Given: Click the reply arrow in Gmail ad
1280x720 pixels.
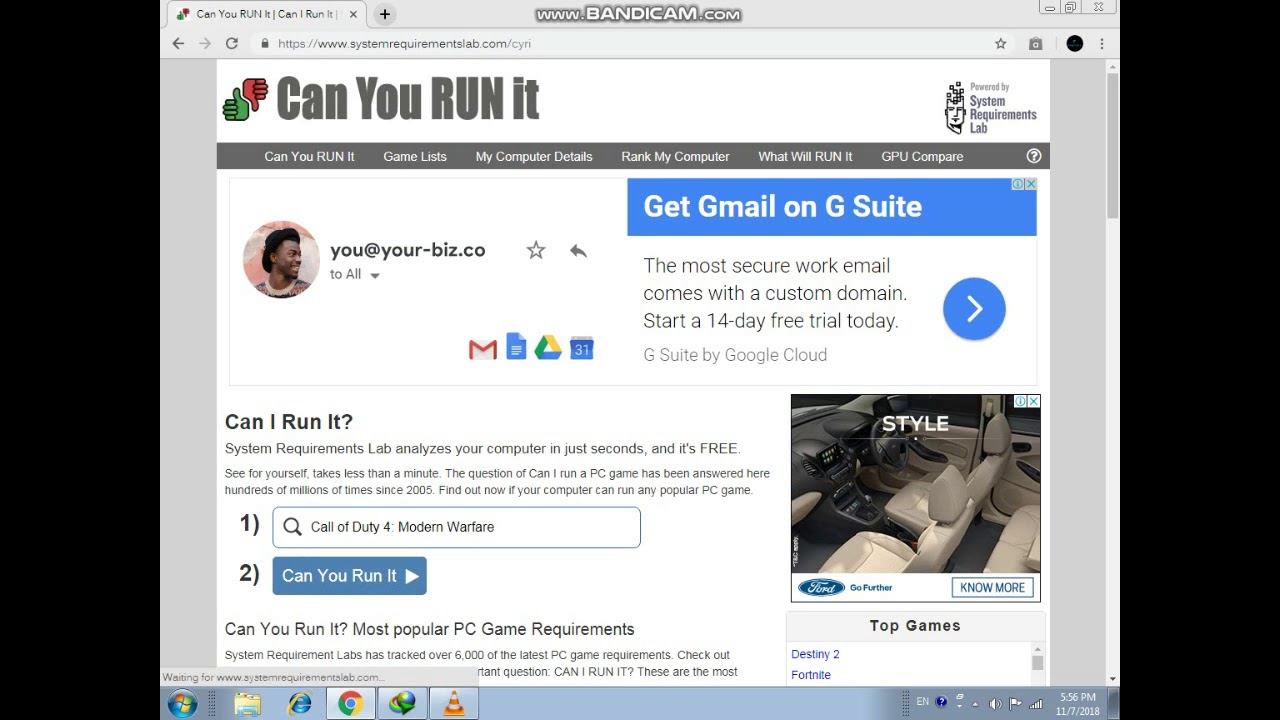Looking at the screenshot, I should click(x=578, y=251).
